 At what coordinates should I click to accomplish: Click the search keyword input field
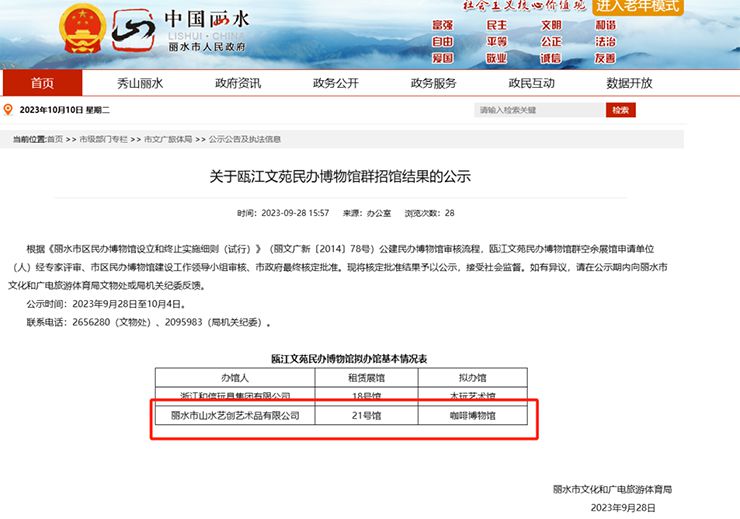pyautogui.click(x=538, y=110)
